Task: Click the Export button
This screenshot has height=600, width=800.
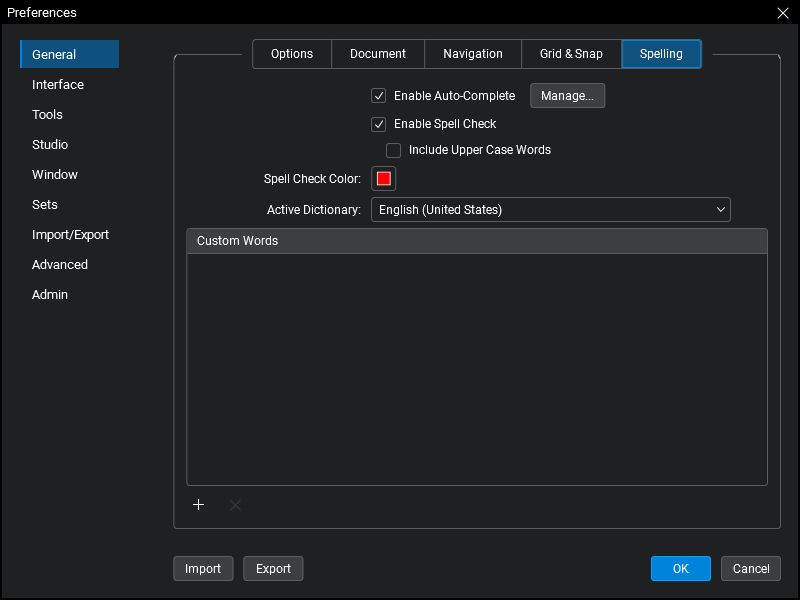Action: (273, 569)
